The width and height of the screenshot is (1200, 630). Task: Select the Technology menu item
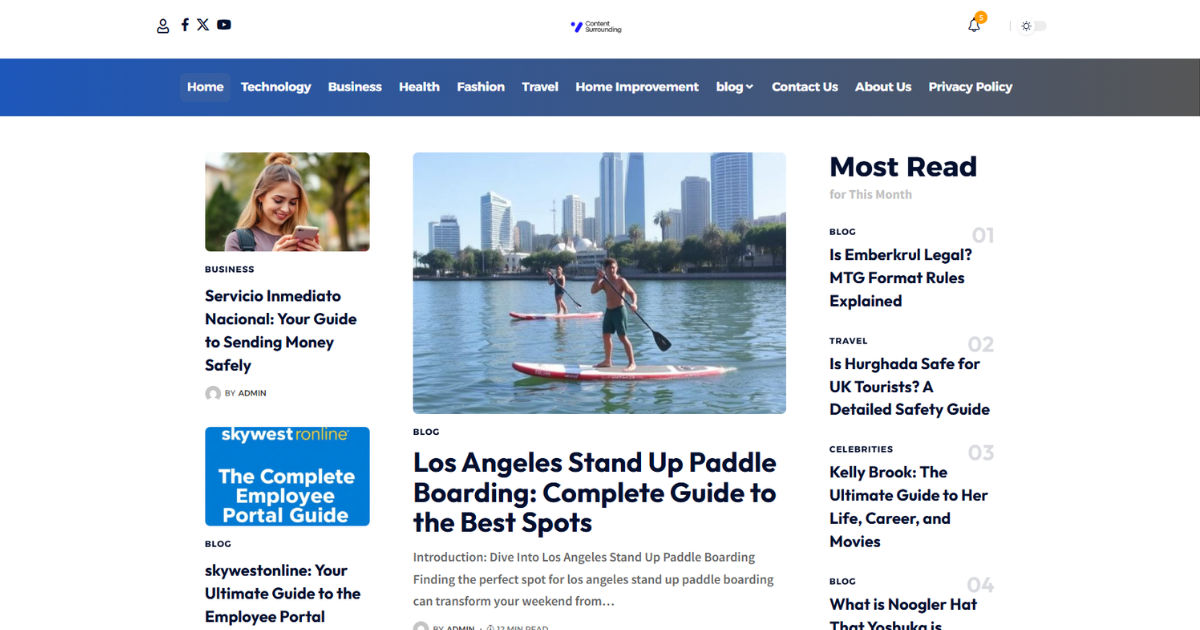276,87
